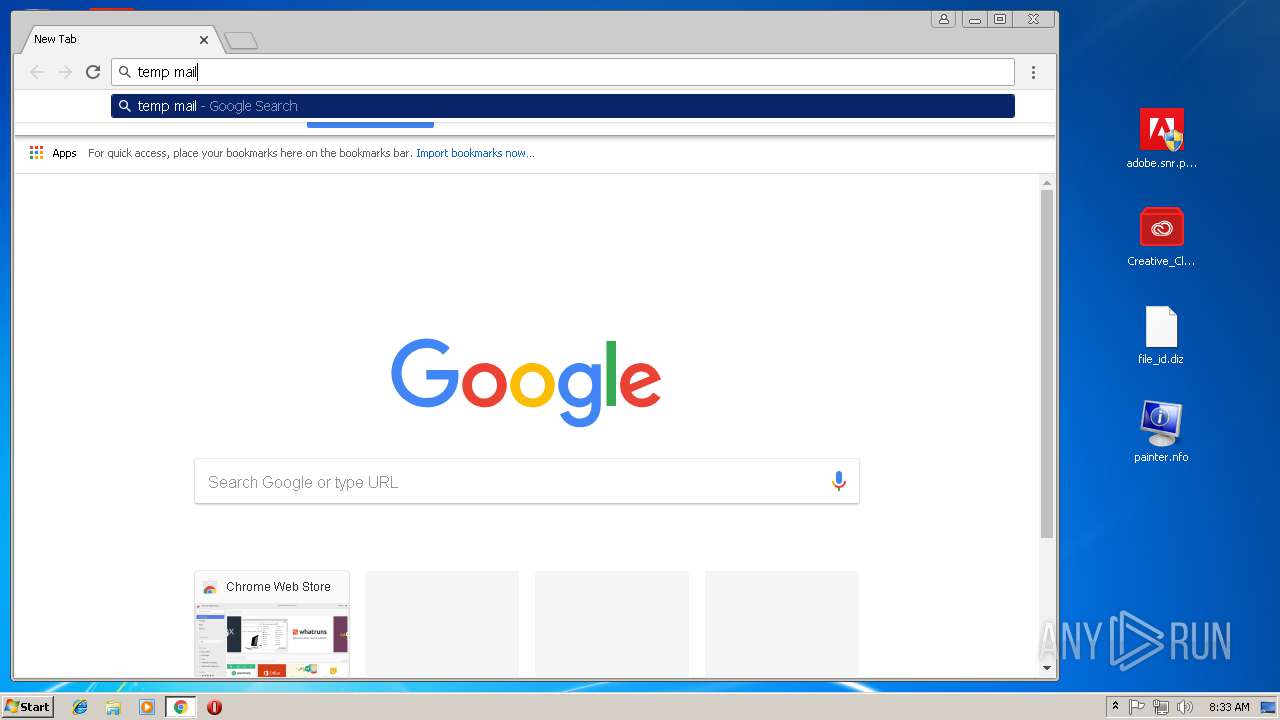Launch Internet Explorer from taskbar
1280x720 pixels.
point(80,707)
